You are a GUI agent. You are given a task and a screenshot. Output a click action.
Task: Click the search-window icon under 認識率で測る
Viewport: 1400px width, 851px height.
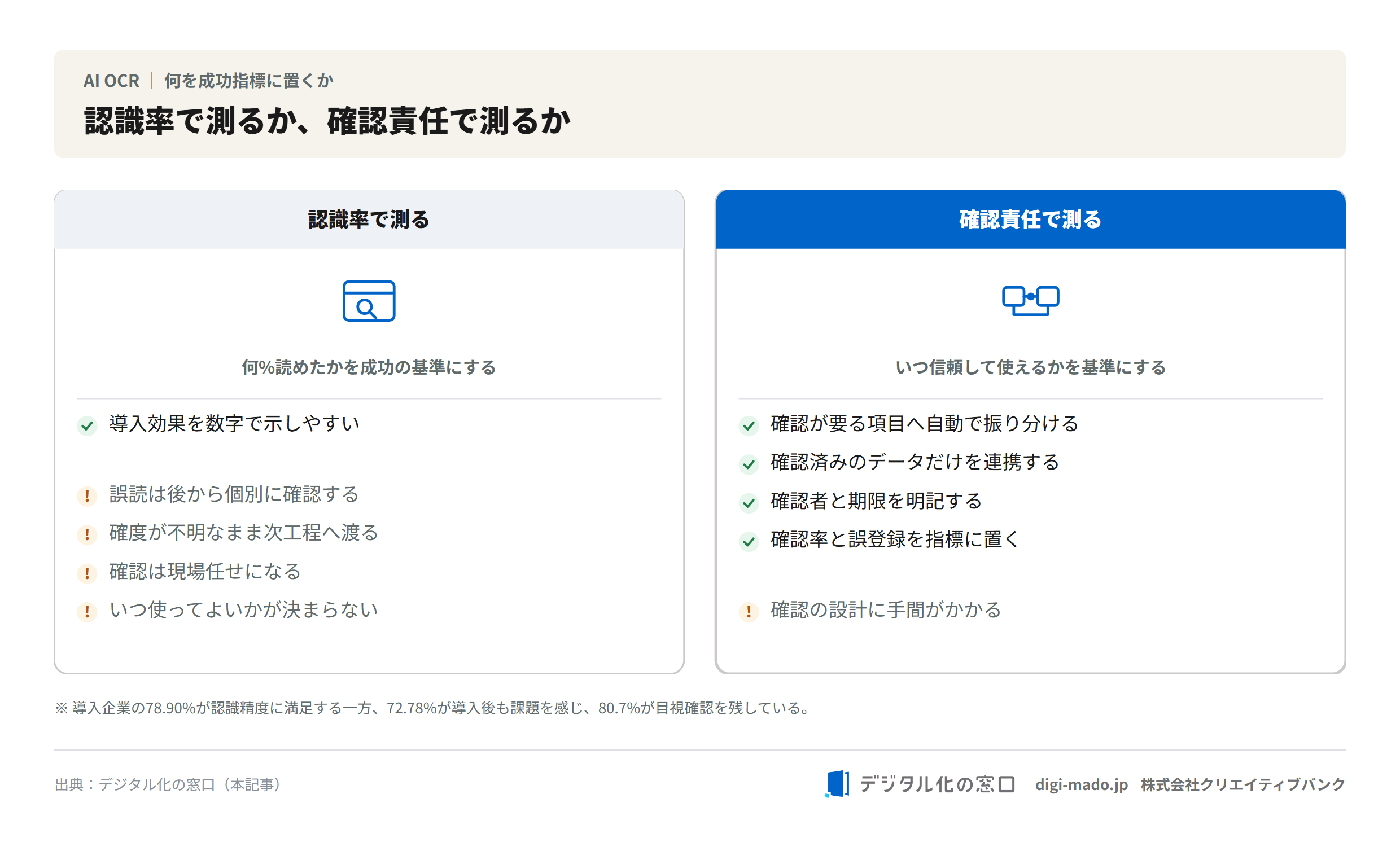click(x=369, y=301)
